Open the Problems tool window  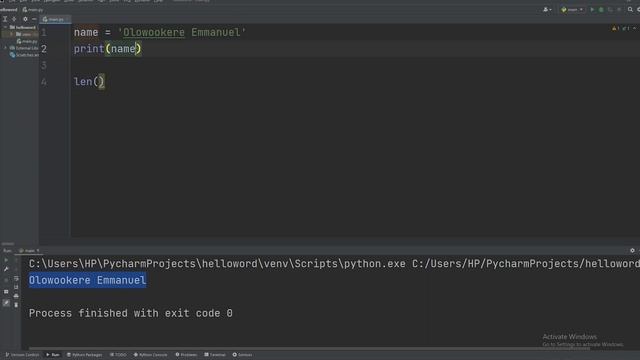187,355
